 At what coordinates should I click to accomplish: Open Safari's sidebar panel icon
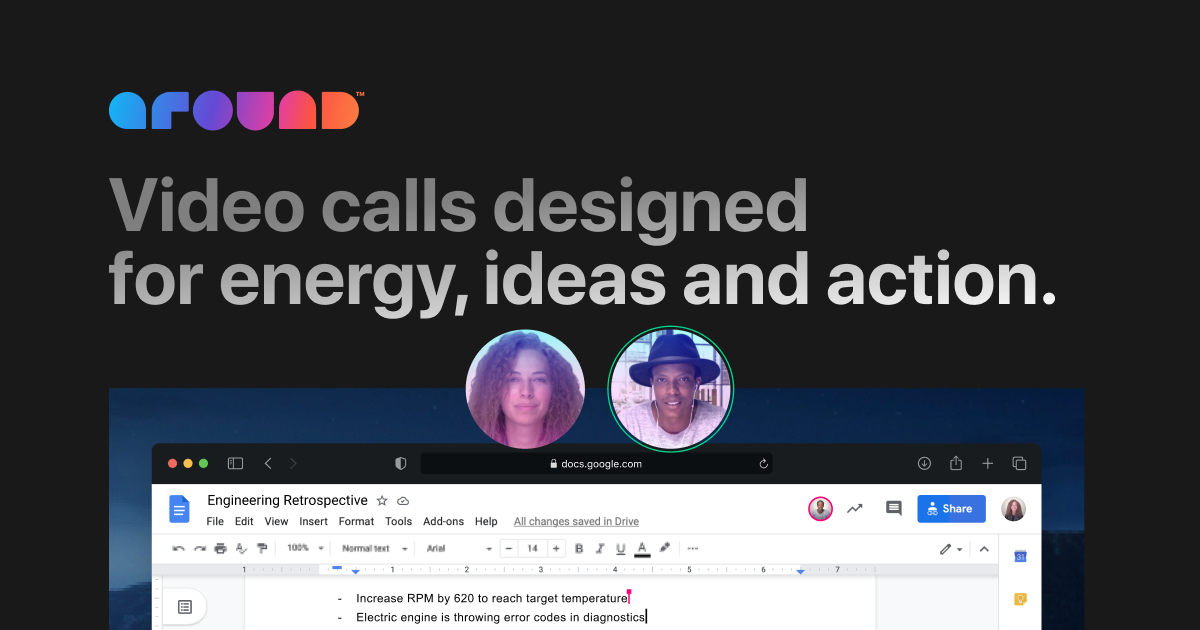coord(236,463)
